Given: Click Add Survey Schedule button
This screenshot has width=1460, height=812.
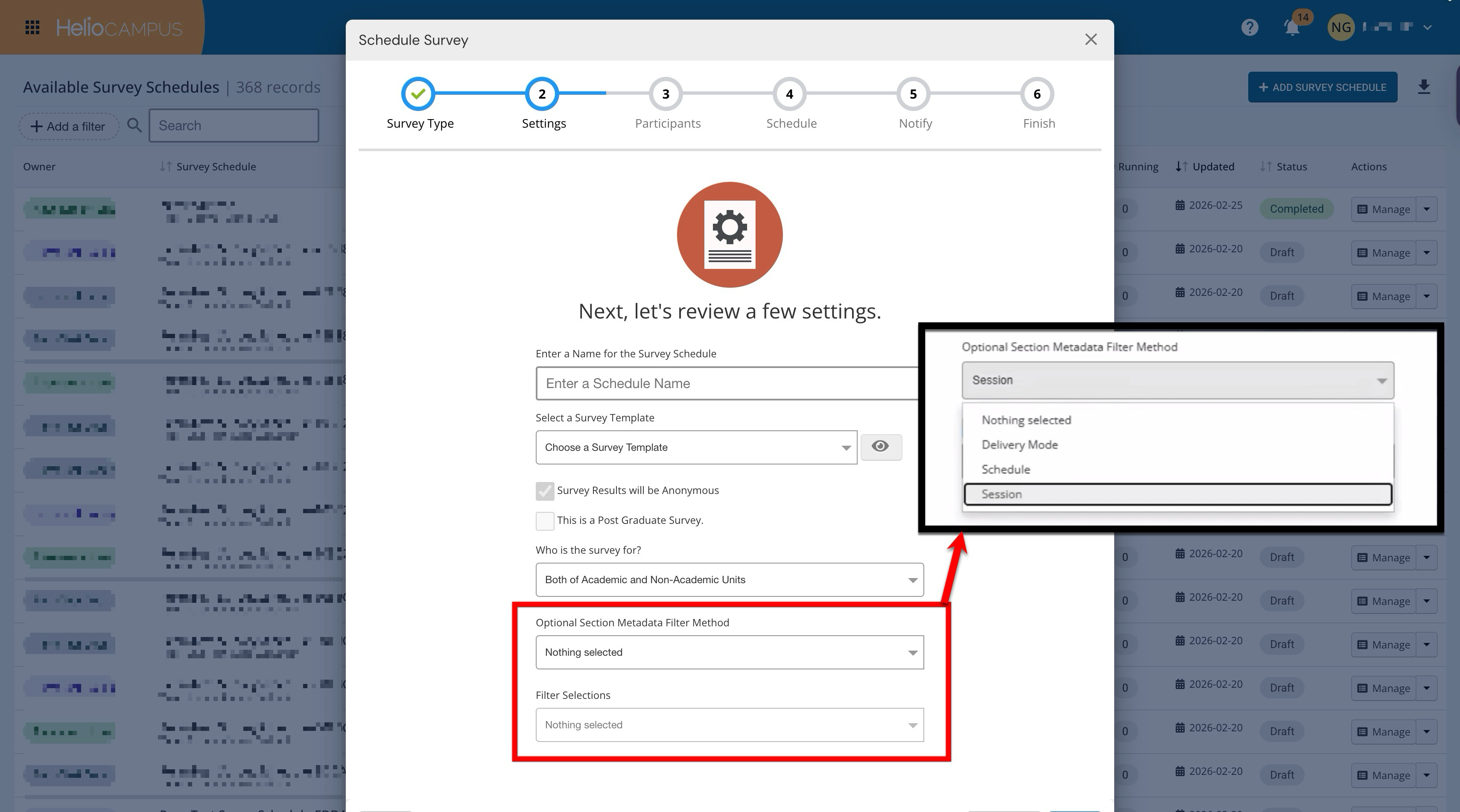Looking at the screenshot, I should pyautogui.click(x=1322, y=87).
